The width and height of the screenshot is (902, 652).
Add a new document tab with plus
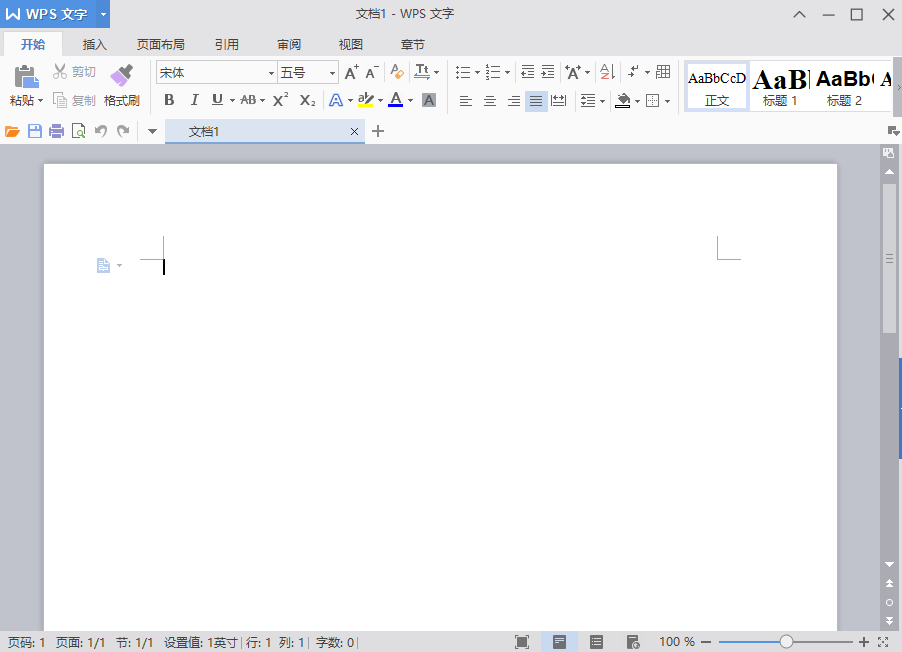point(378,131)
